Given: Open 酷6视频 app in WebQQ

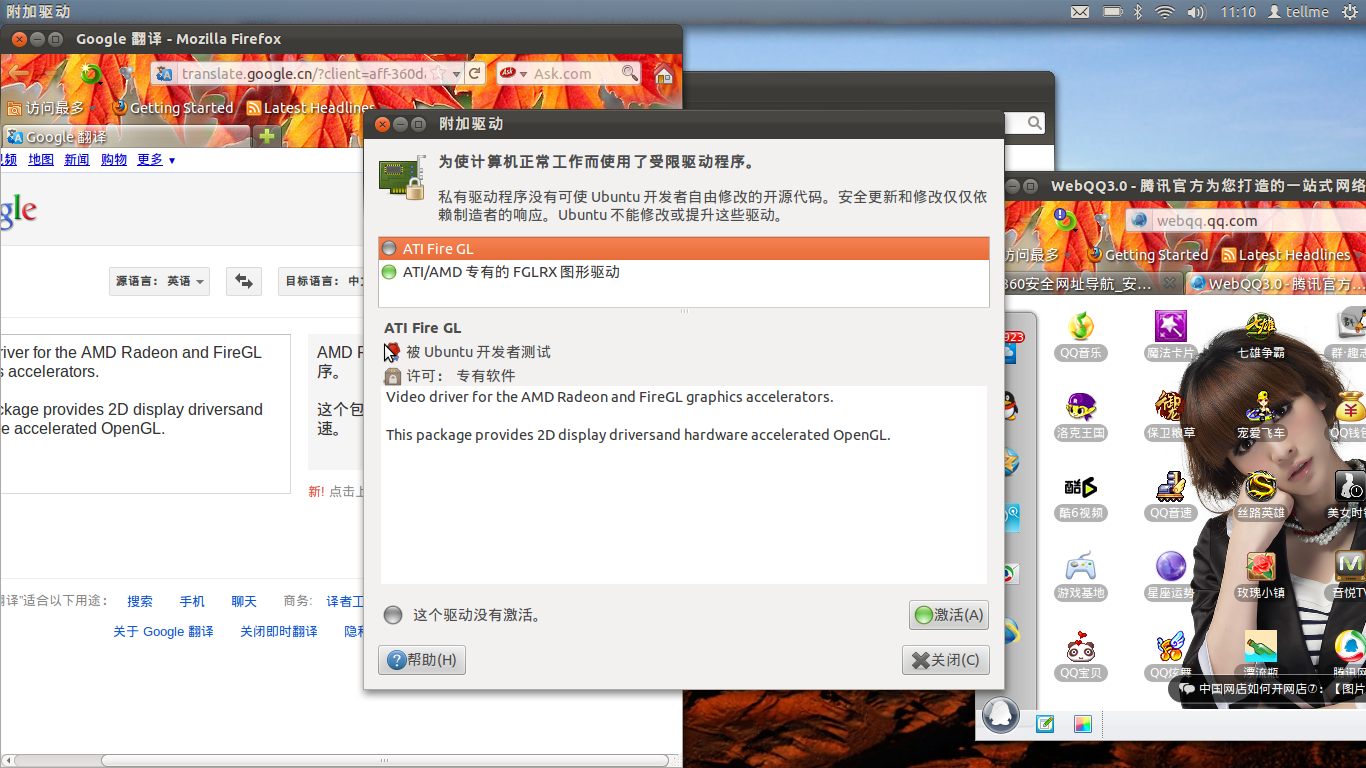Looking at the screenshot, I should coord(1081,496).
